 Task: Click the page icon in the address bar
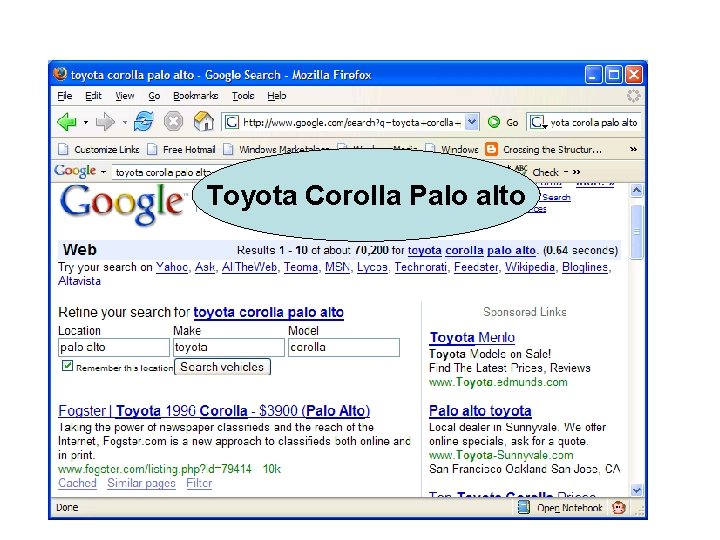231,122
